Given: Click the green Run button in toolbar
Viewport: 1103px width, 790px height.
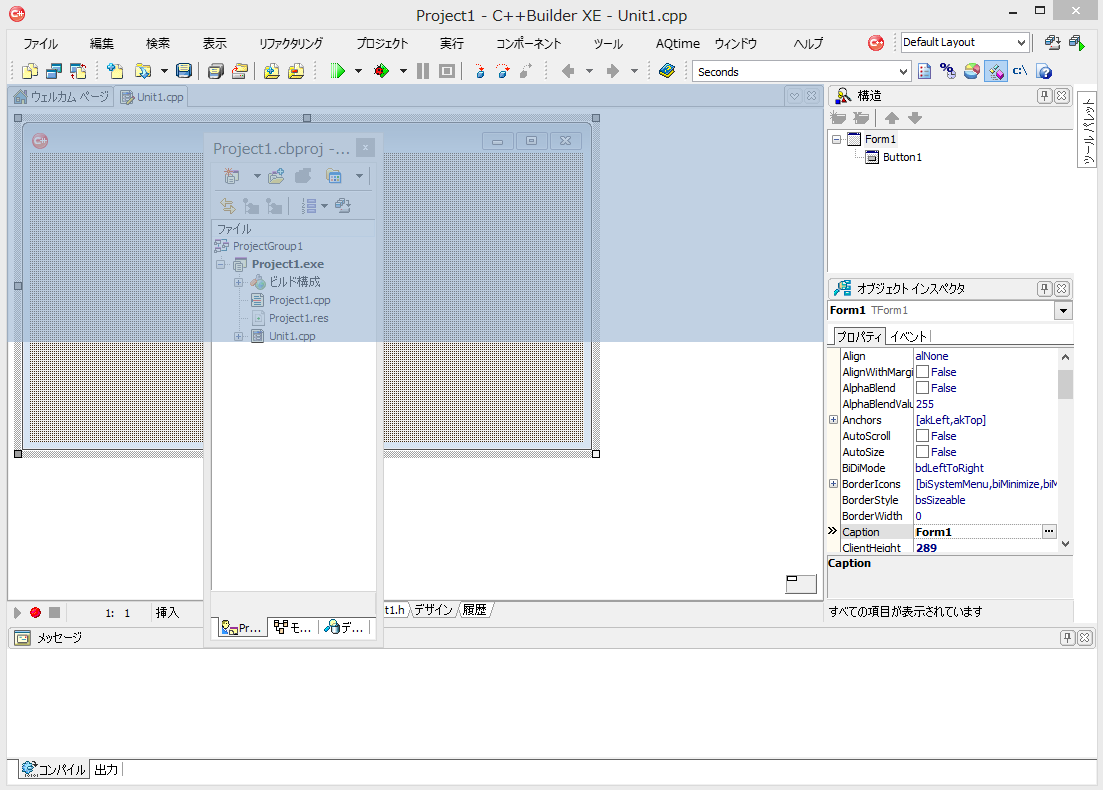Looking at the screenshot, I should coord(338,71).
